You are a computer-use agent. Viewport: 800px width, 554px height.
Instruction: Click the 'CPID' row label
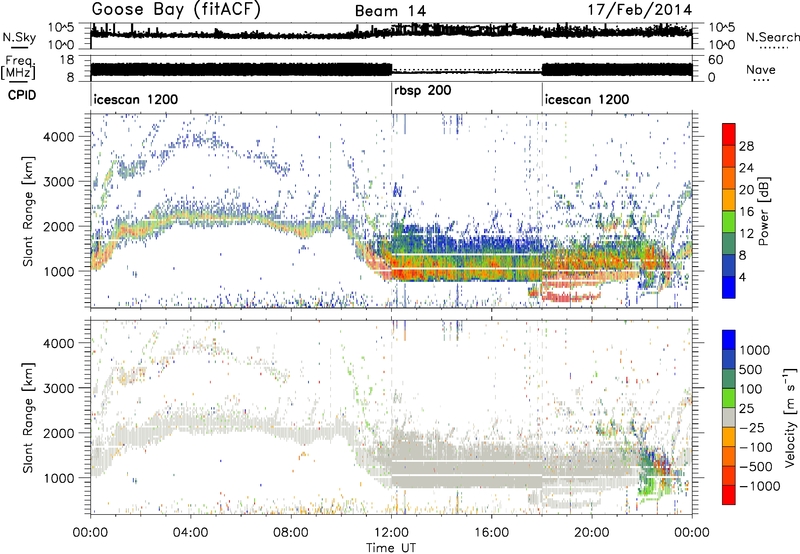[21, 95]
